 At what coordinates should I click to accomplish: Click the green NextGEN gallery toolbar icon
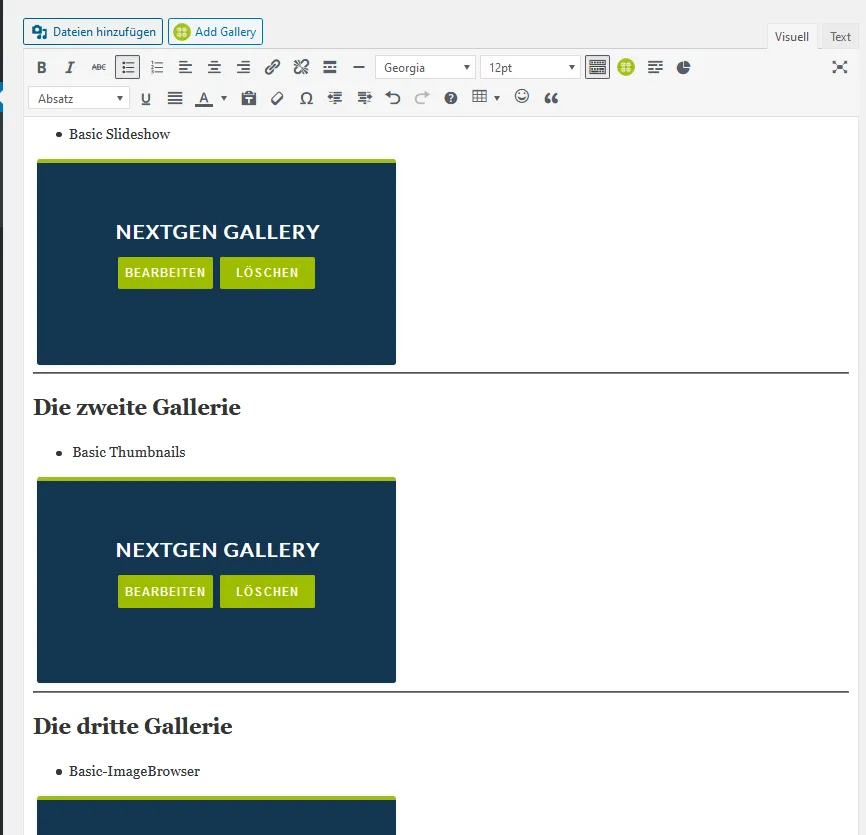coord(626,67)
